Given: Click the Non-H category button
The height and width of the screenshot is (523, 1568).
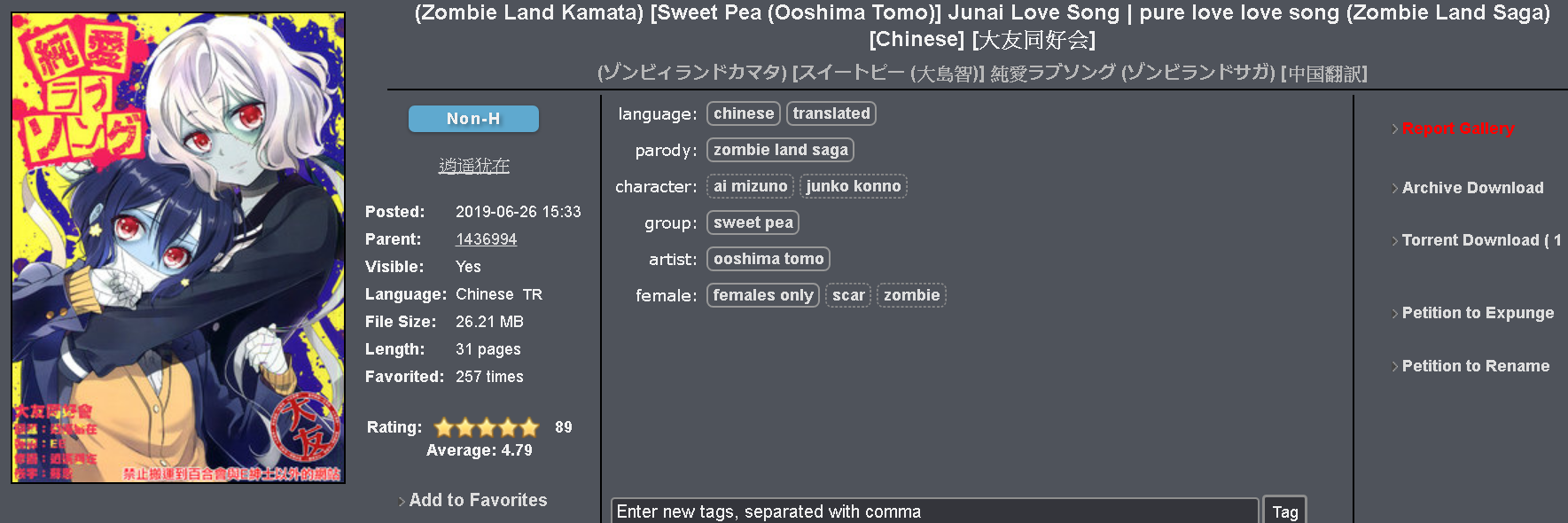Looking at the screenshot, I should point(473,119).
